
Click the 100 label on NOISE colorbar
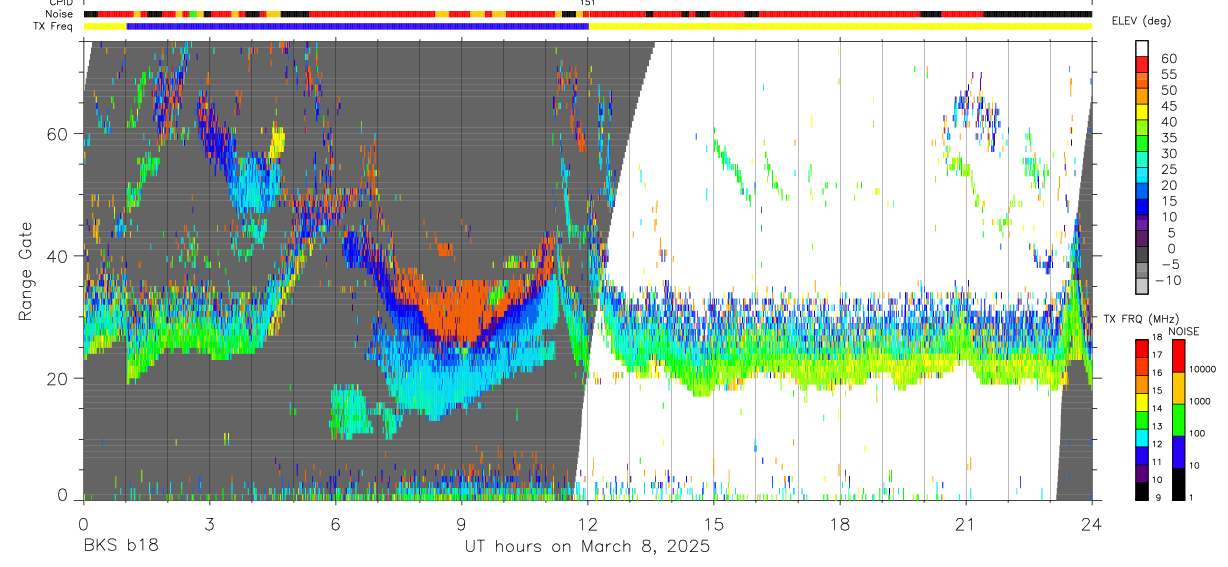(1198, 433)
